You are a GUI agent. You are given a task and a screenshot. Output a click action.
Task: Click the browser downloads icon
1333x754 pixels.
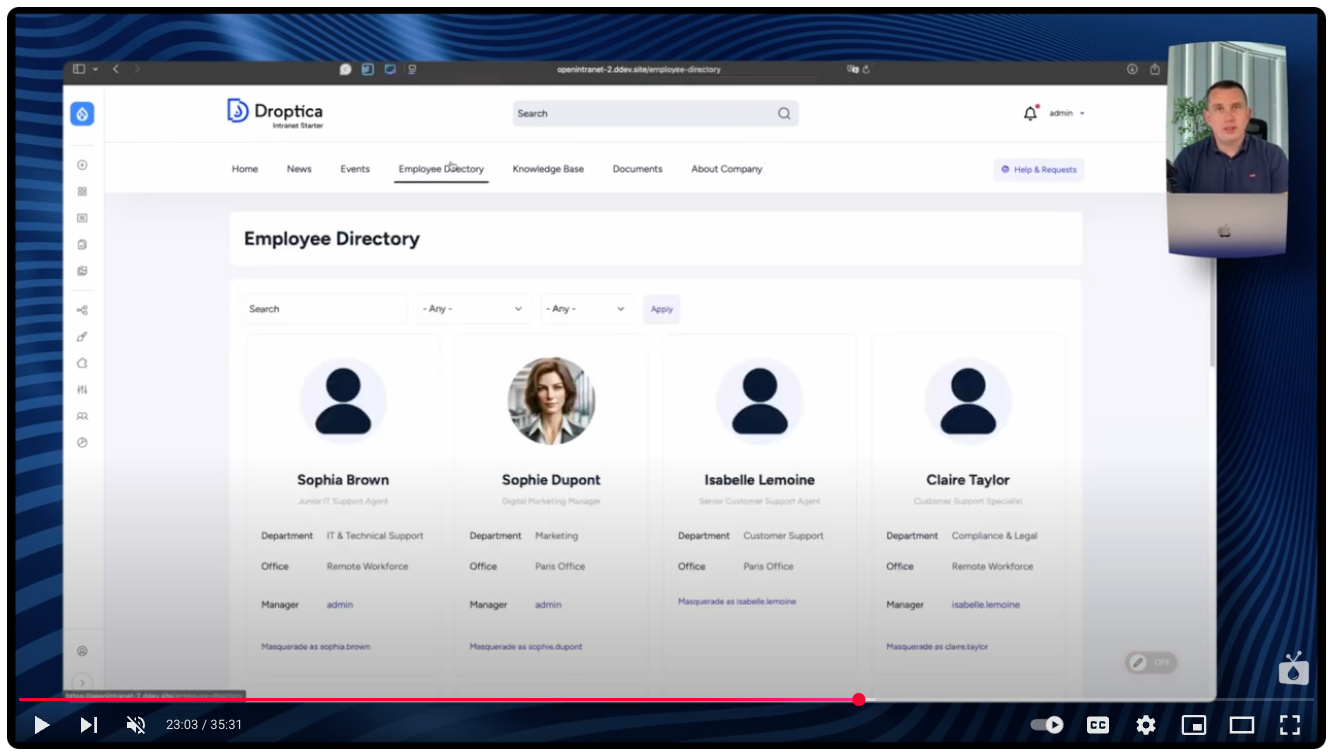[x=1132, y=69]
